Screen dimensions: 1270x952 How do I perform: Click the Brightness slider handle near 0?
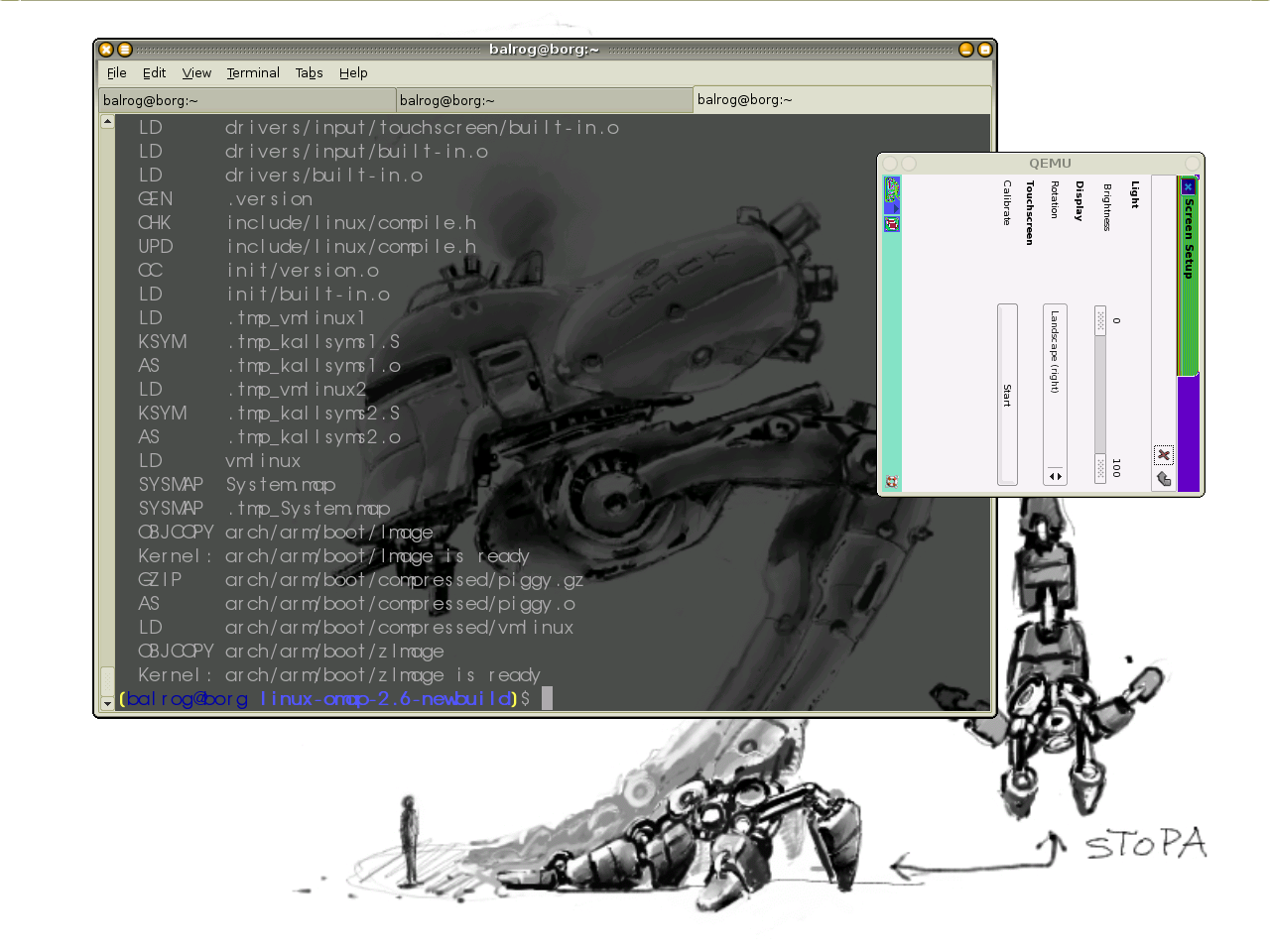[x=1100, y=319]
